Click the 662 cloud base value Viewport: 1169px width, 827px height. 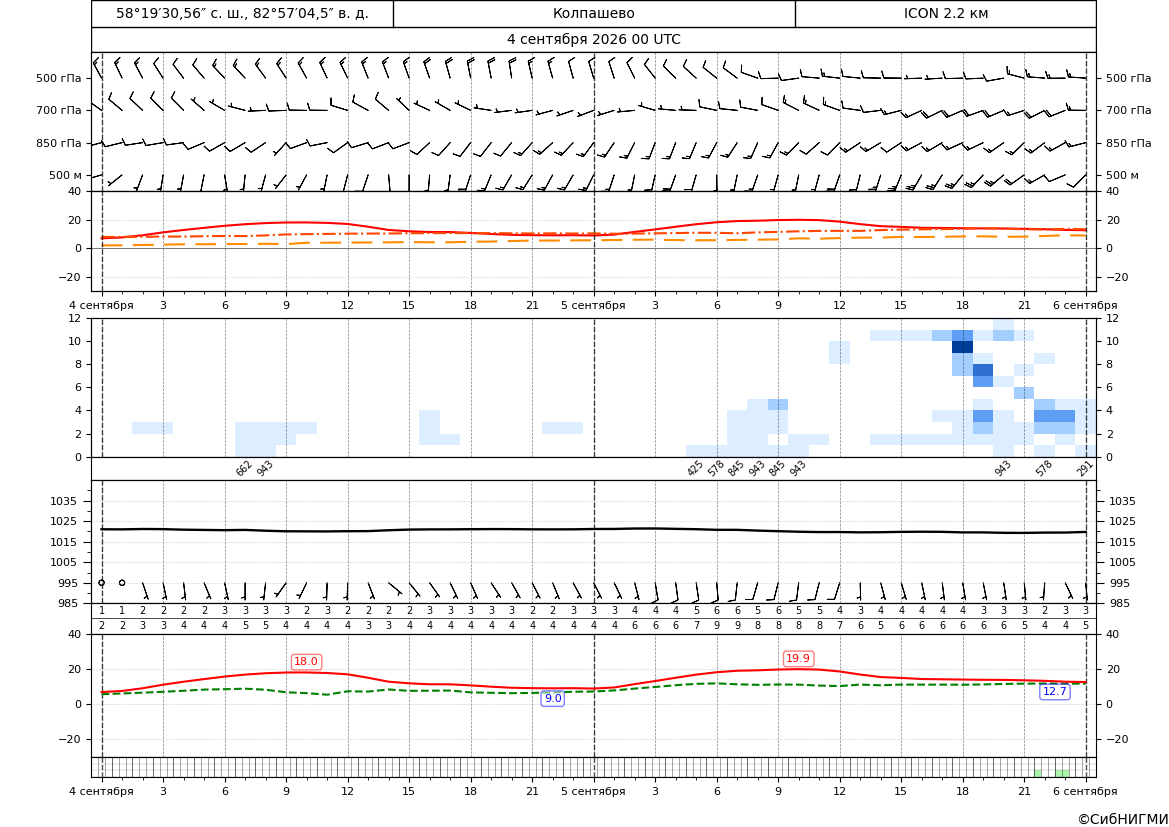[x=244, y=468]
